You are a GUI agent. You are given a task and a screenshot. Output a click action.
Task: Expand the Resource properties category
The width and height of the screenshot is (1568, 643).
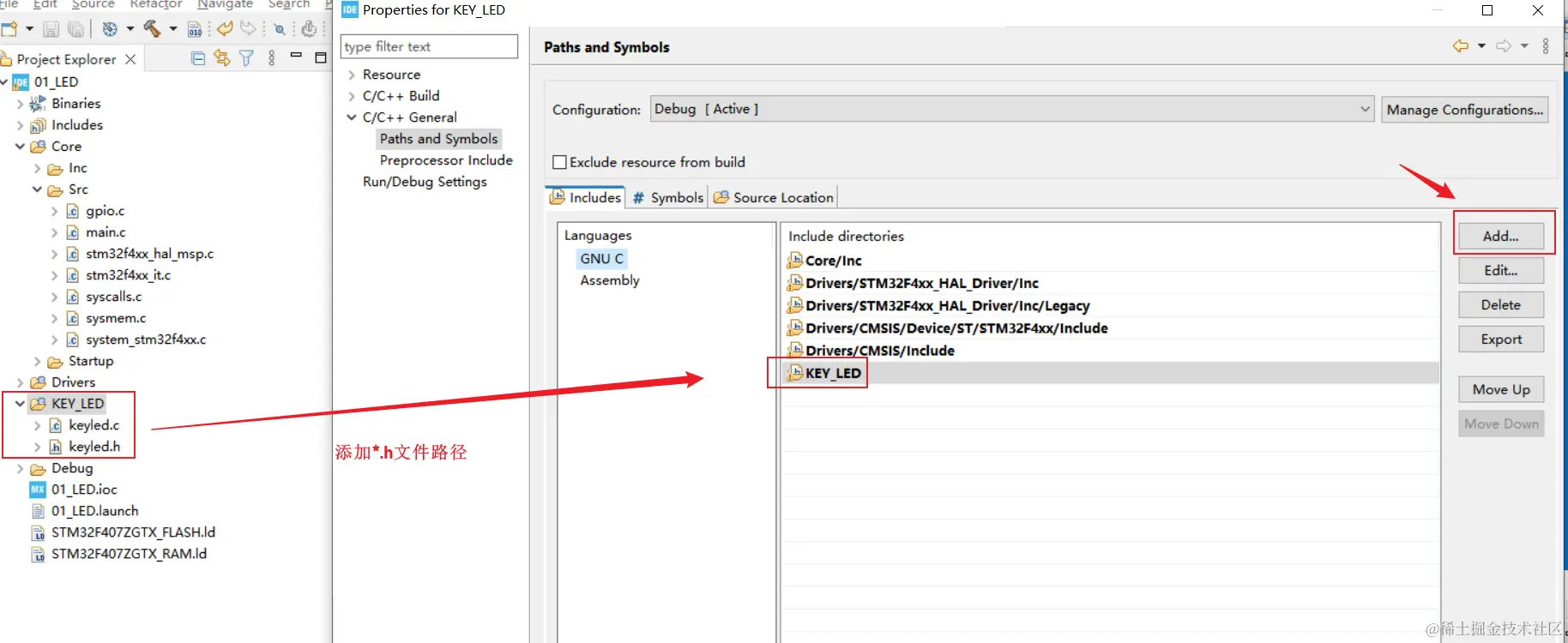click(x=352, y=75)
